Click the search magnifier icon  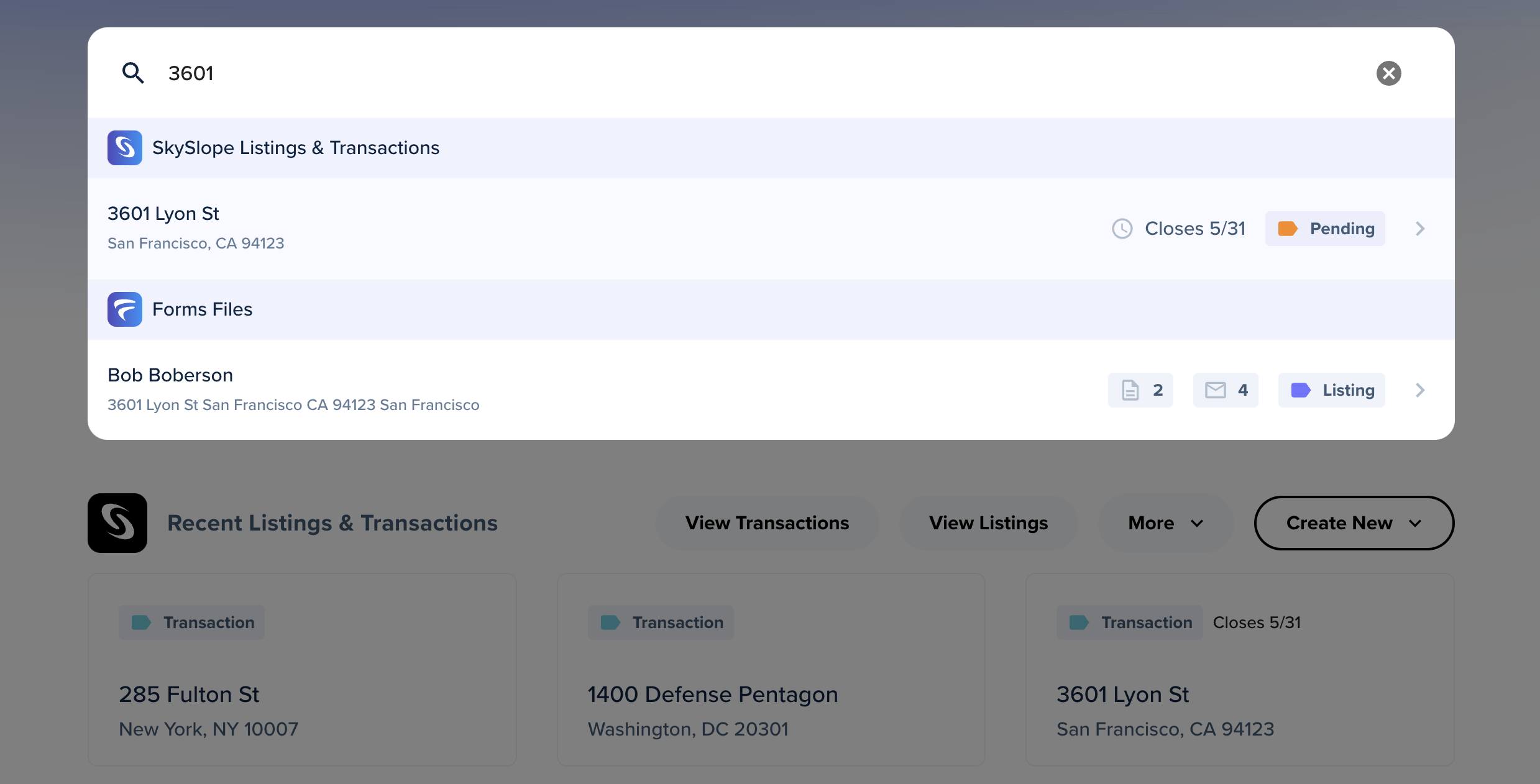coord(132,73)
